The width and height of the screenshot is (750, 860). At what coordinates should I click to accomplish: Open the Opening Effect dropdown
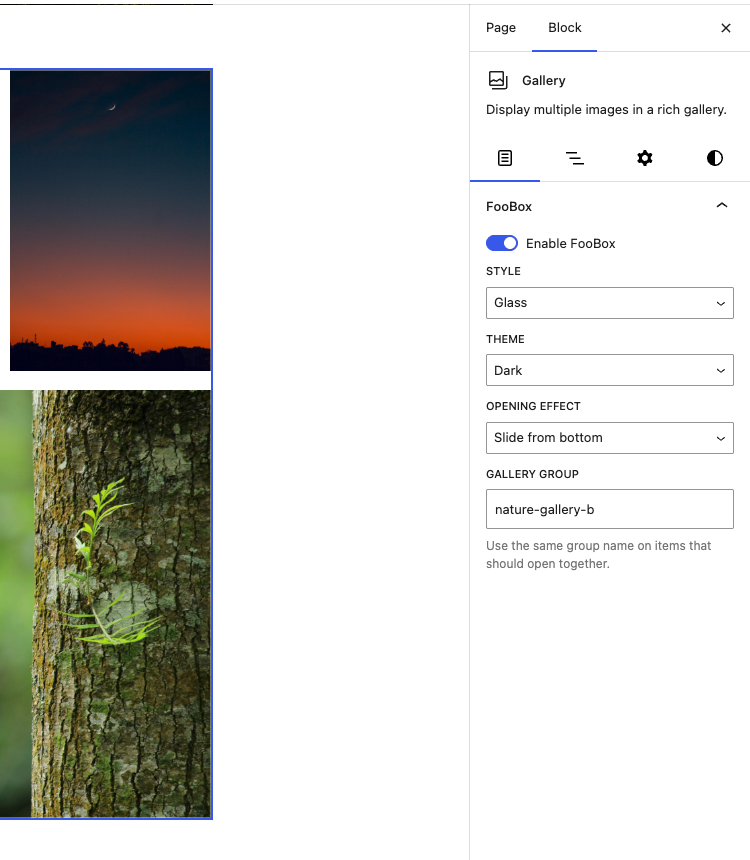click(610, 438)
